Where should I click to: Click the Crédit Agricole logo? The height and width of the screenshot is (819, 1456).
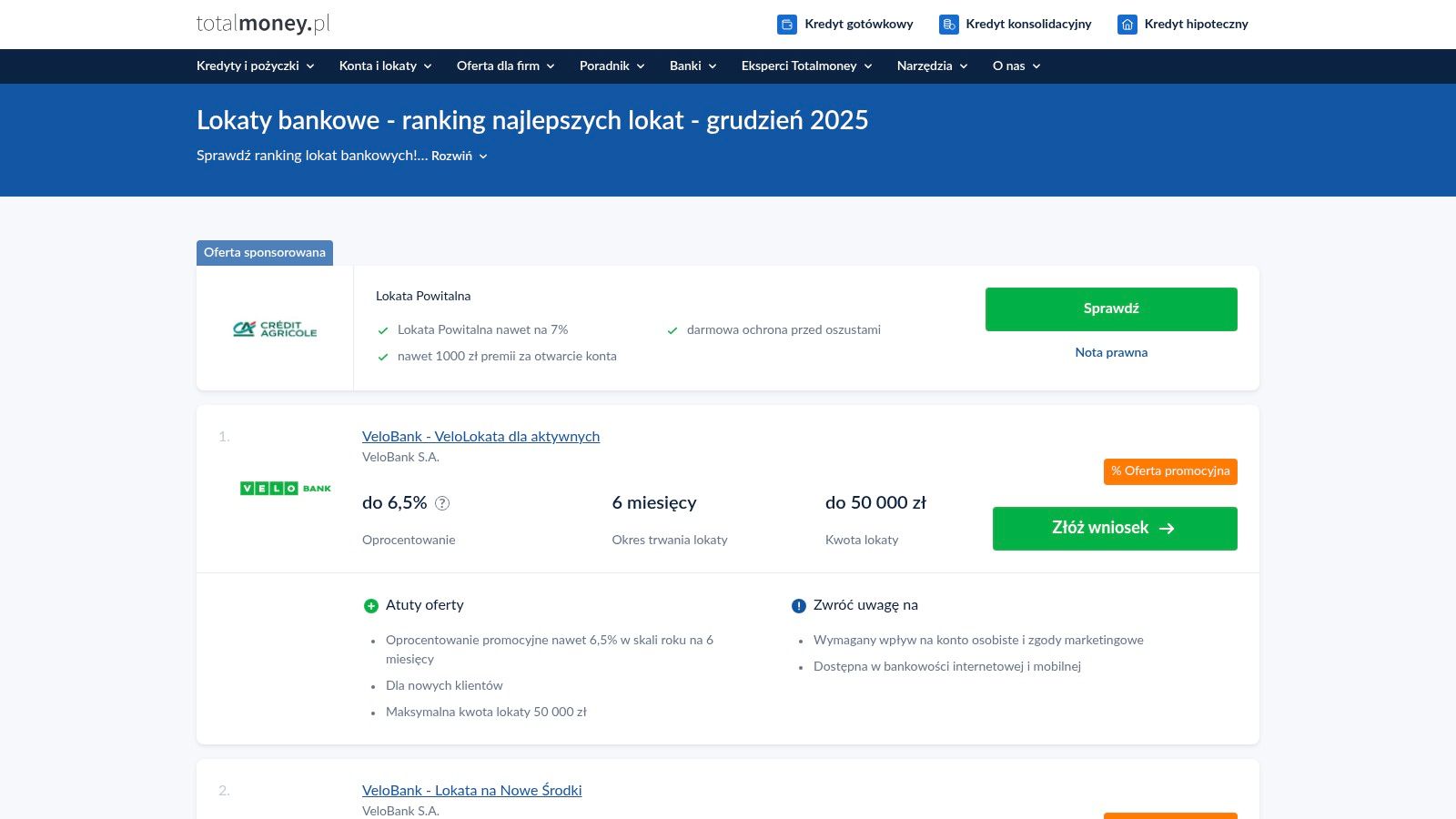click(x=275, y=329)
